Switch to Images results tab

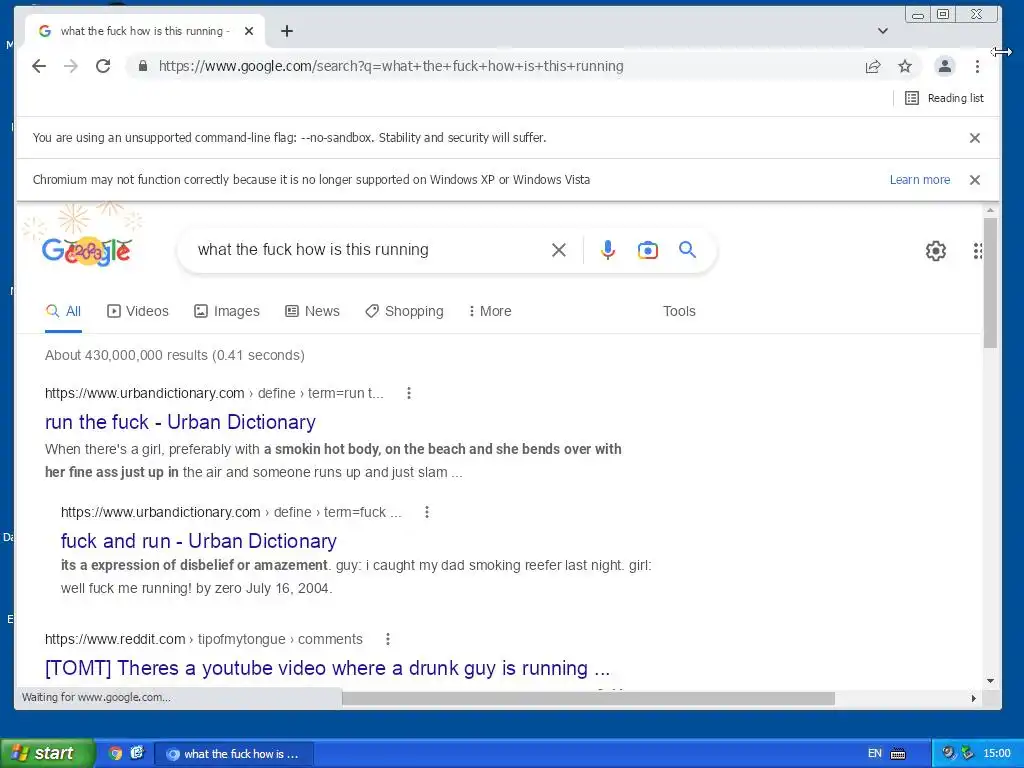pyautogui.click(x=227, y=312)
